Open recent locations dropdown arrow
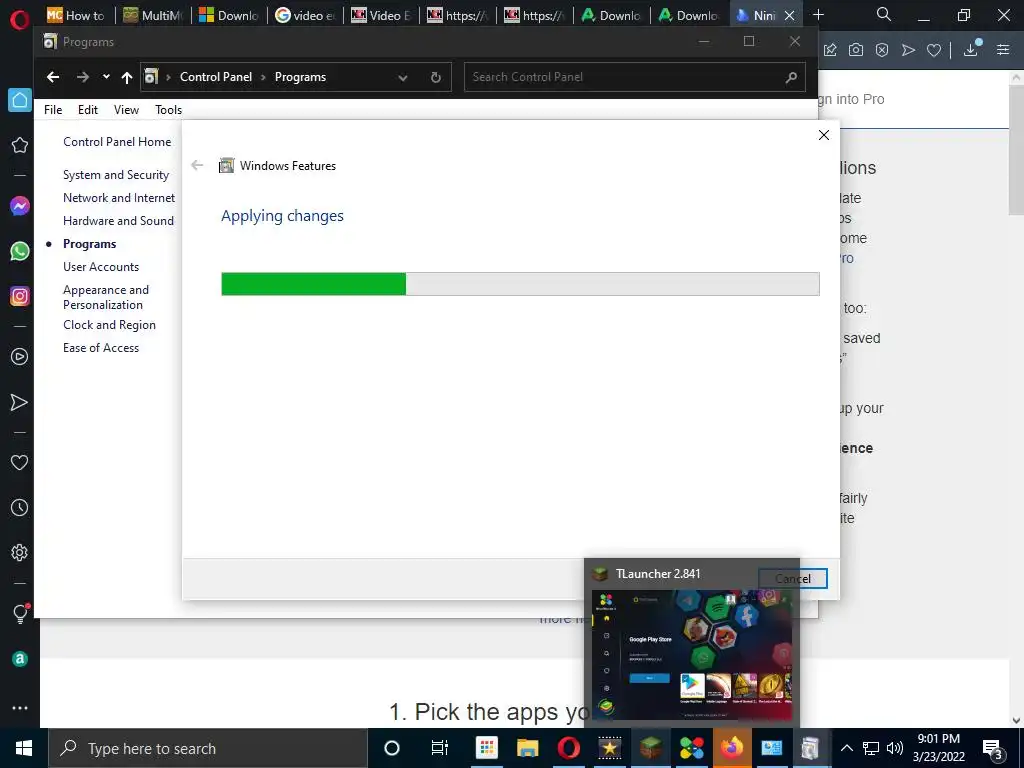Screen dimensions: 1024x768 (x=106, y=77)
